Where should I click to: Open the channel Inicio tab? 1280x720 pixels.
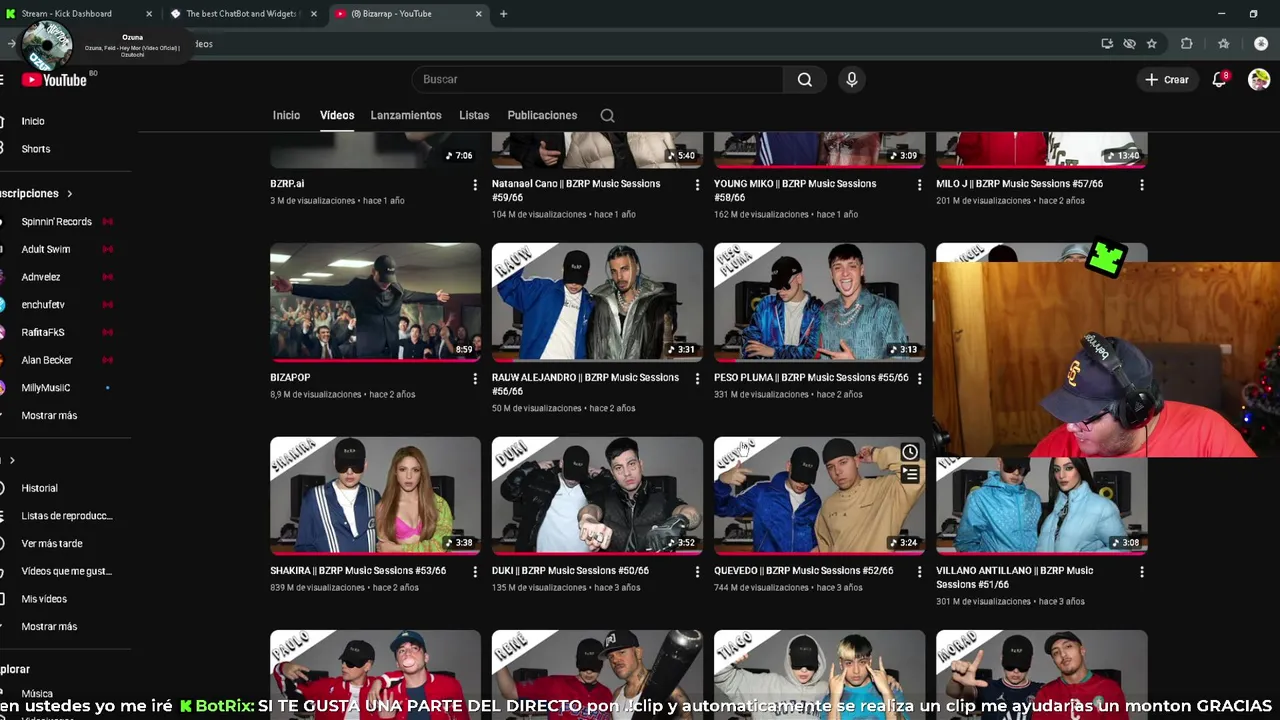pos(286,115)
